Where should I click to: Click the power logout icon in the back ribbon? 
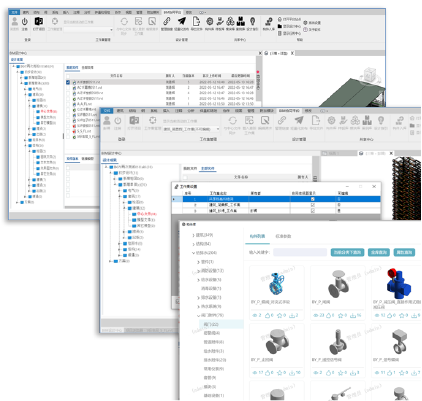coord(25,22)
